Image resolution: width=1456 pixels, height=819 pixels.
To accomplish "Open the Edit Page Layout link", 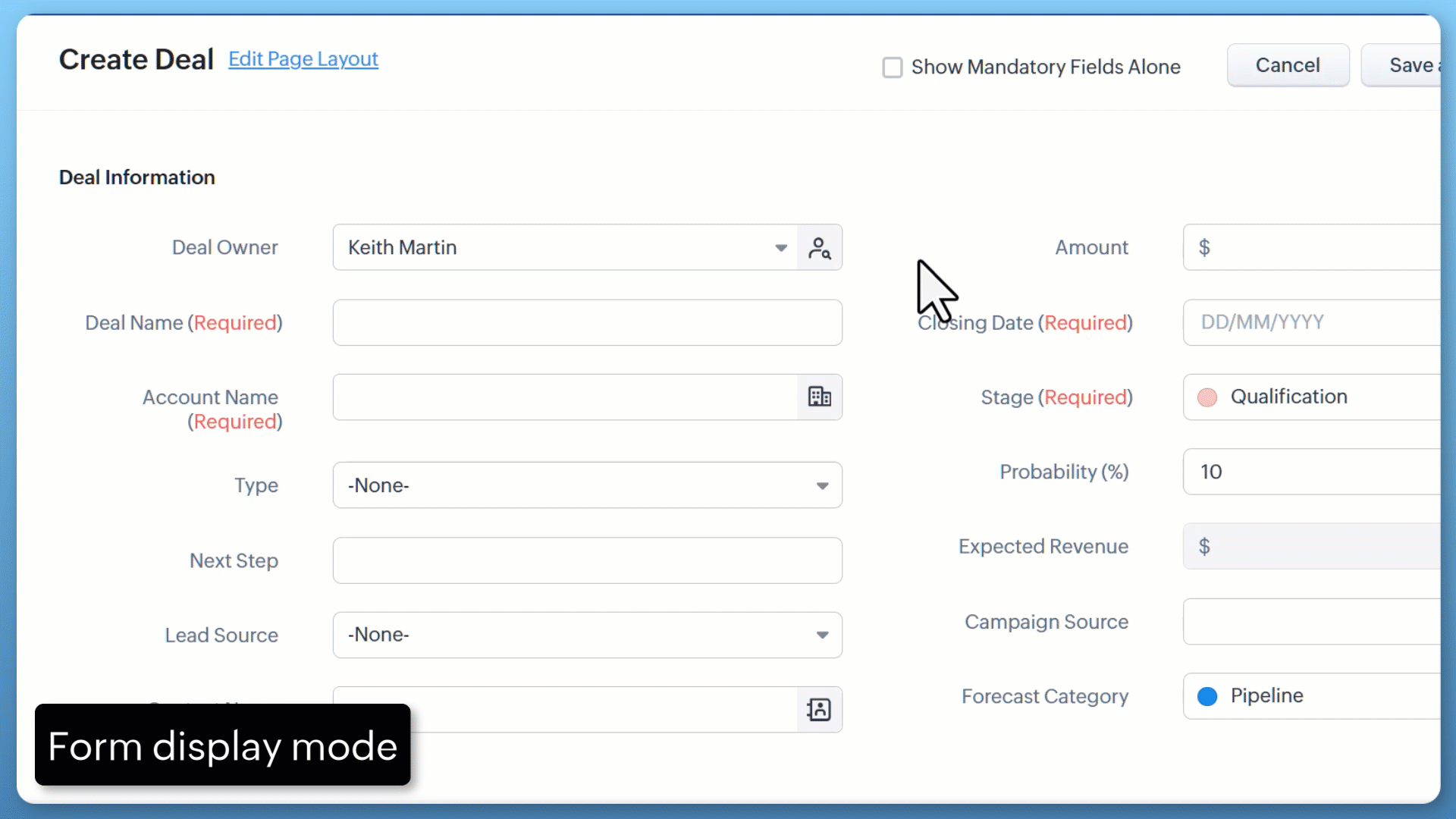I will (x=303, y=59).
